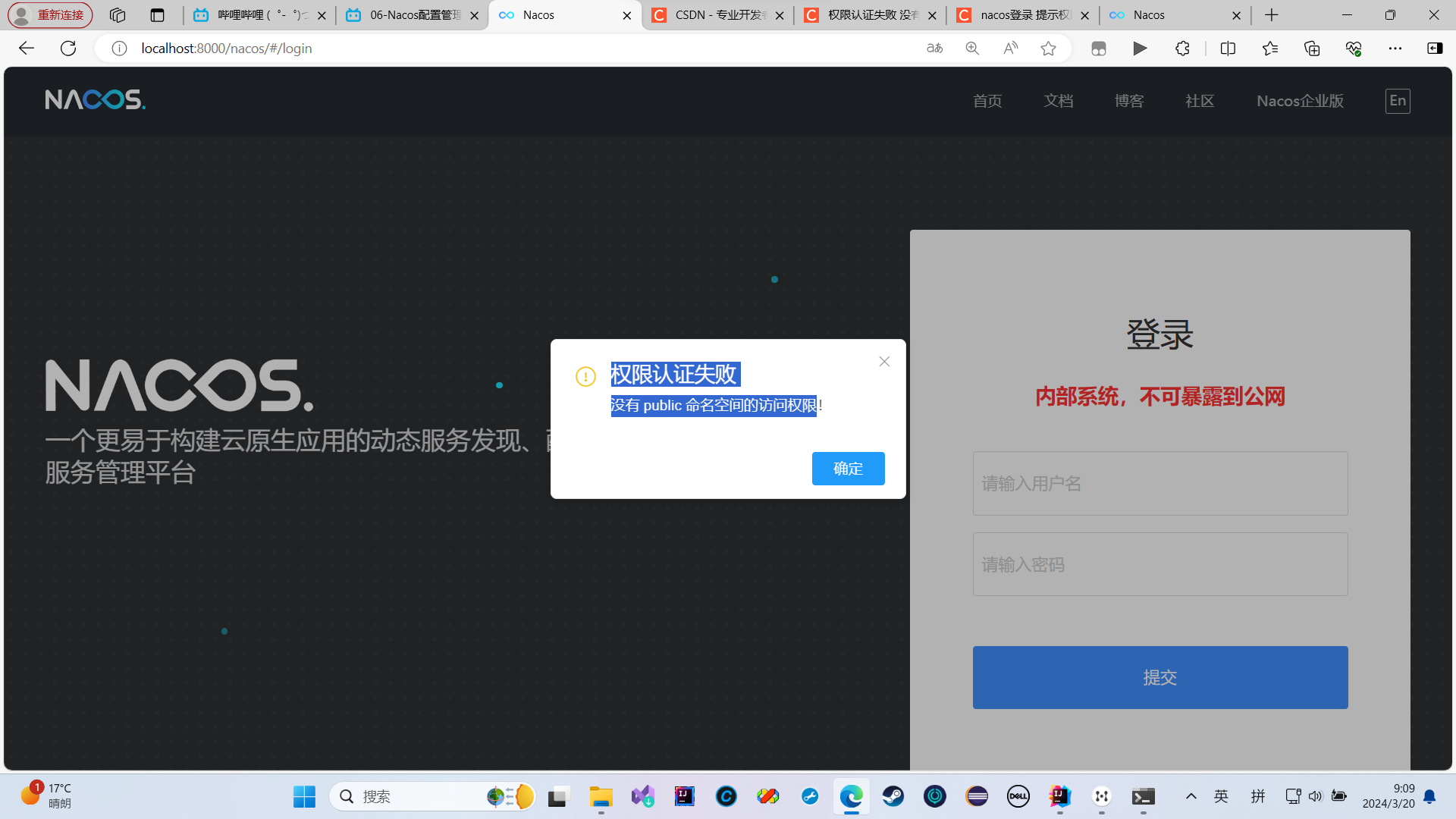Image resolution: width=1456 pixels, height=819 pixels.
Task: Open 社区 in the Nacos header
Action: coord(1200,101)
